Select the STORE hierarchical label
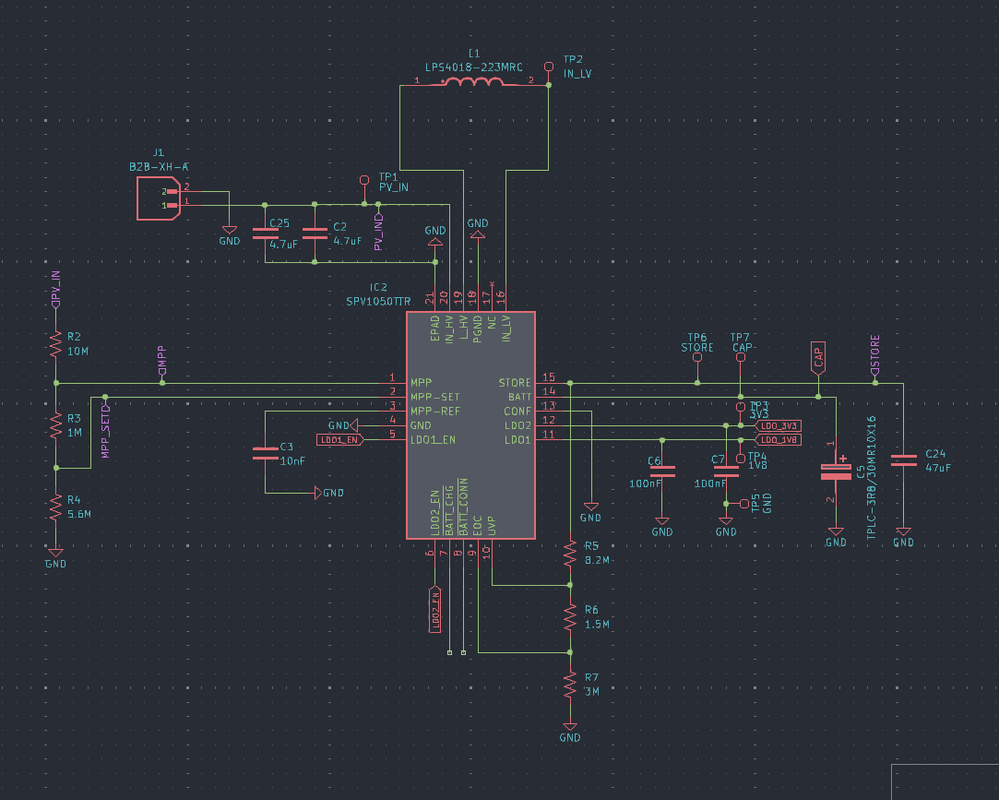This screenshot has width=999, height=800. pyautogui.click(x=875, y=355)
